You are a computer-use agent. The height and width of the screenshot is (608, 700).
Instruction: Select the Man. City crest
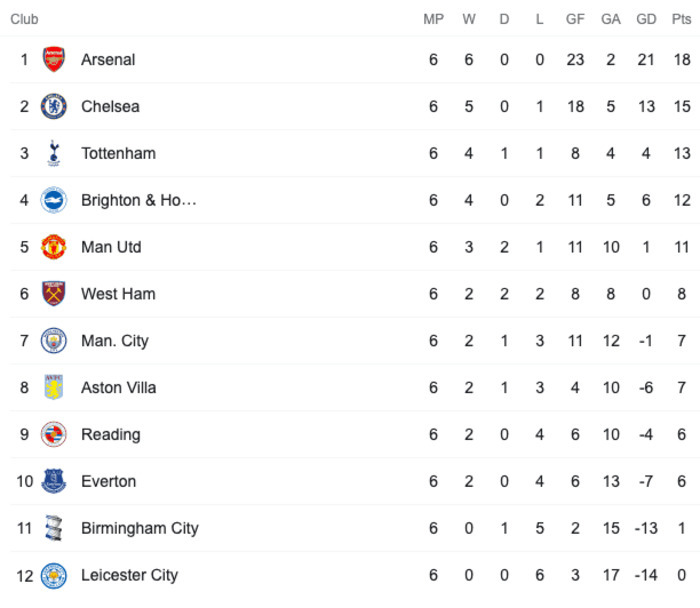coord(54,341)
